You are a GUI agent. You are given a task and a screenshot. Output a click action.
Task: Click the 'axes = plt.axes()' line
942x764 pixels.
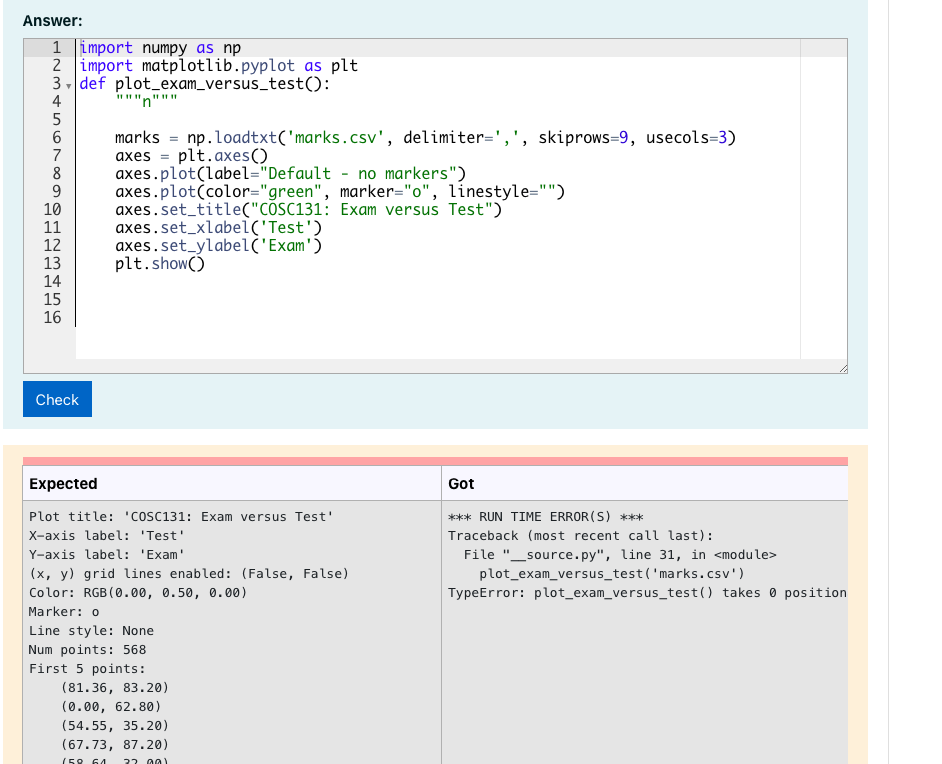point(191,156)
